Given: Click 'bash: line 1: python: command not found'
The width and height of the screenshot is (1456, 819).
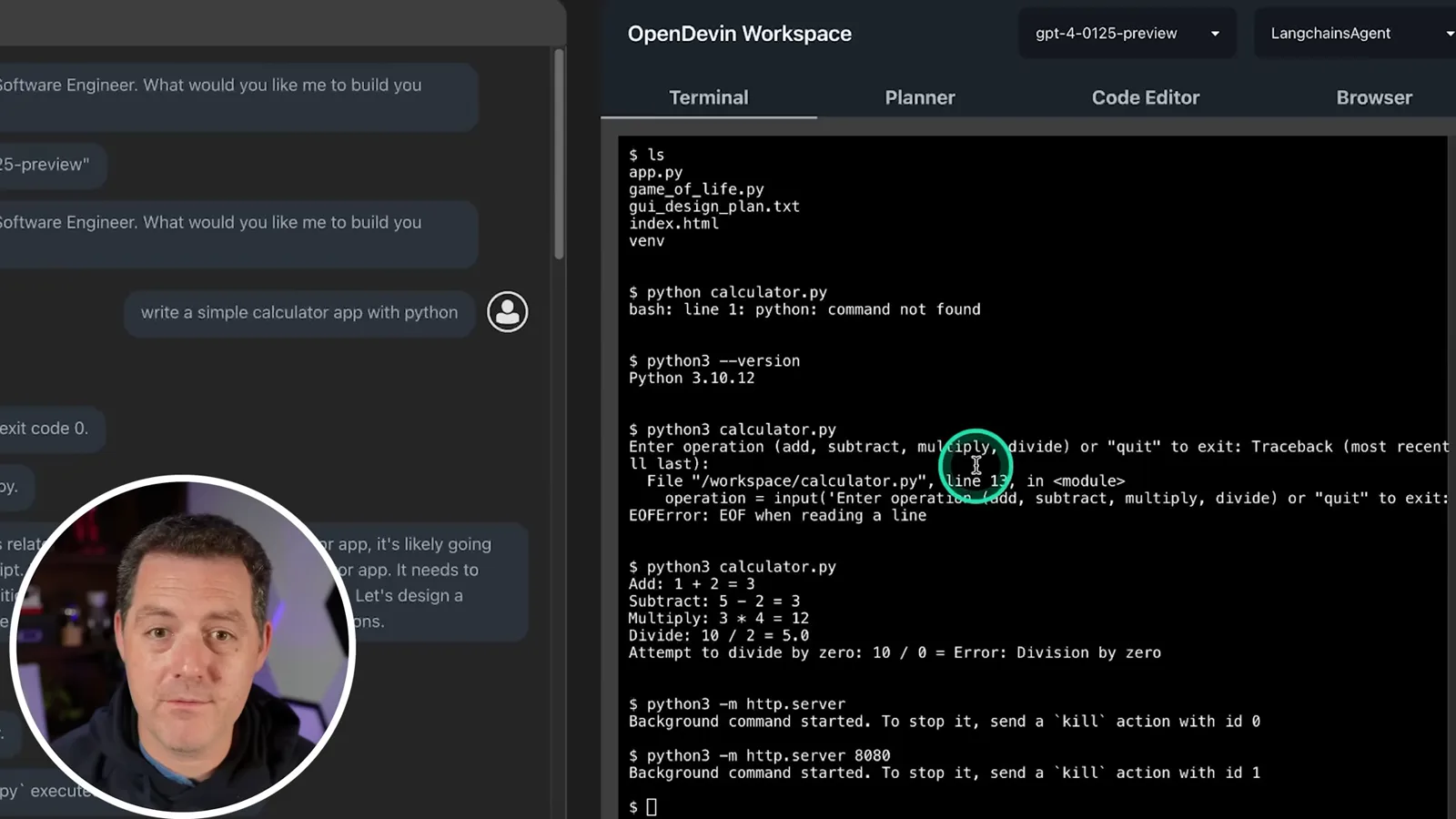Looking at the screenshot, I should click(x=804, y=309).
